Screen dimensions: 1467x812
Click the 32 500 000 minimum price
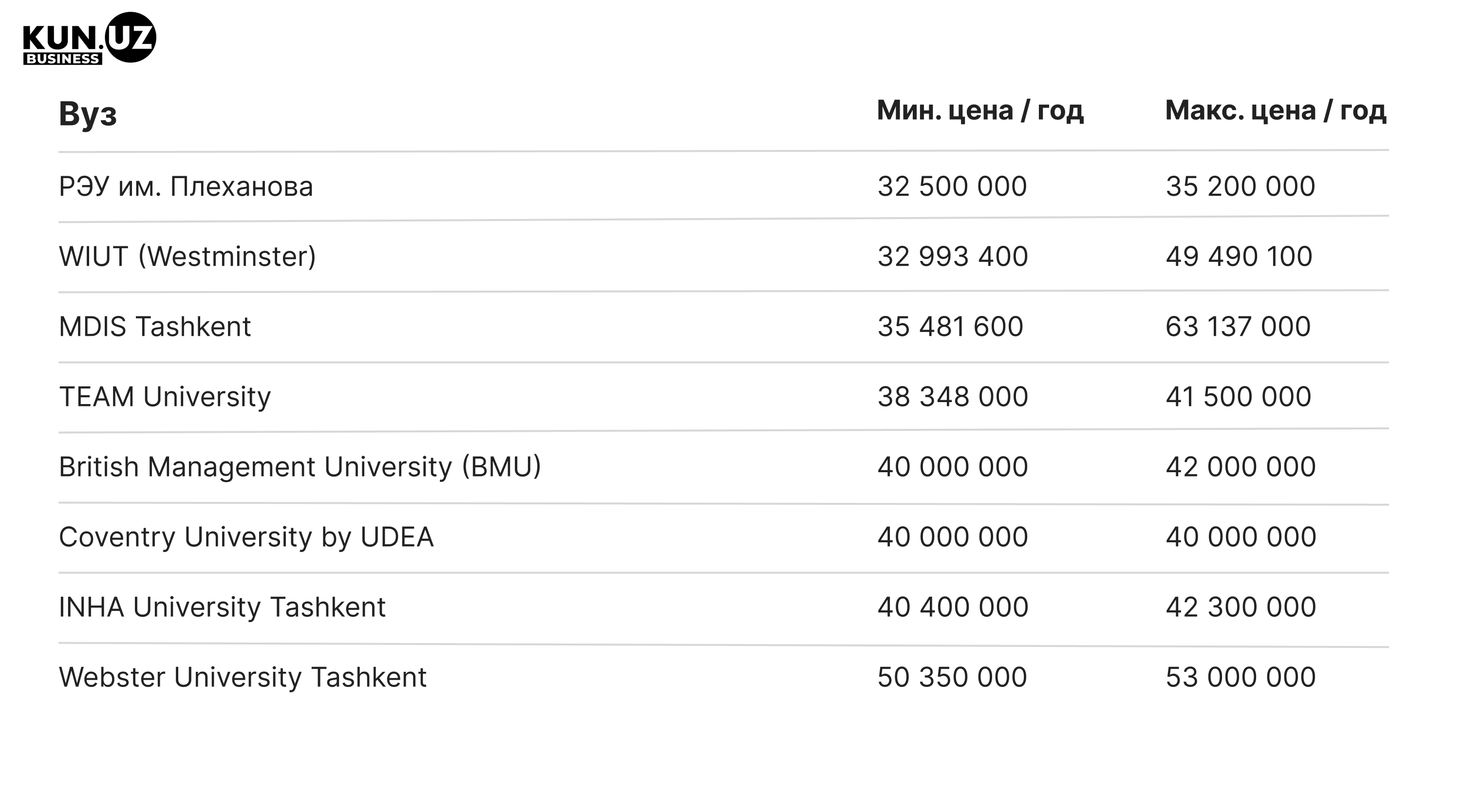pyautogui.click(x=952, y=186)
